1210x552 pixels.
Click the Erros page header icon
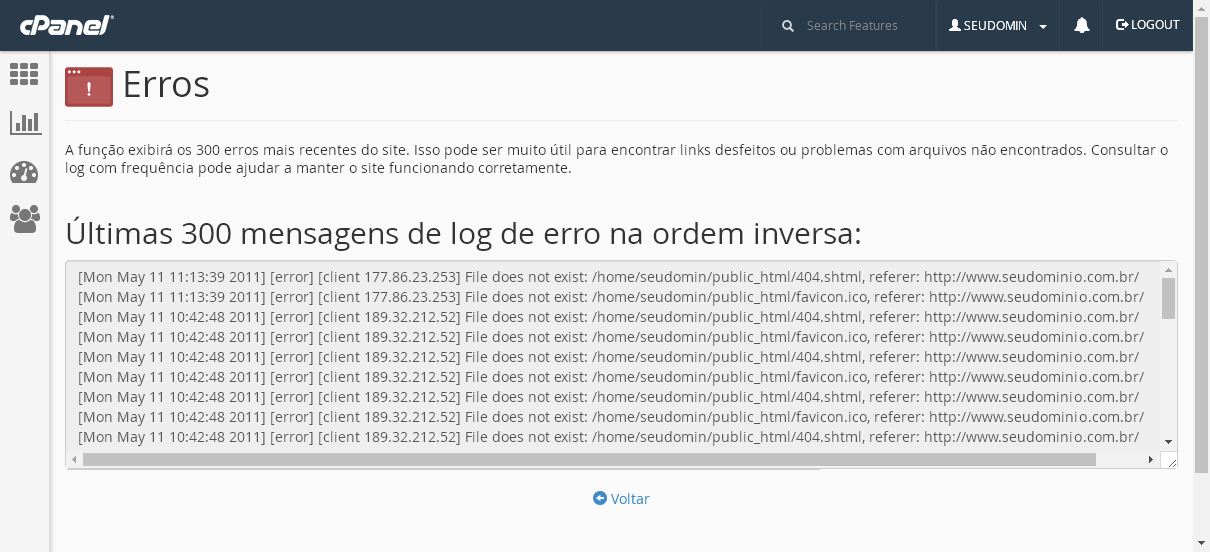click(89, 86)
